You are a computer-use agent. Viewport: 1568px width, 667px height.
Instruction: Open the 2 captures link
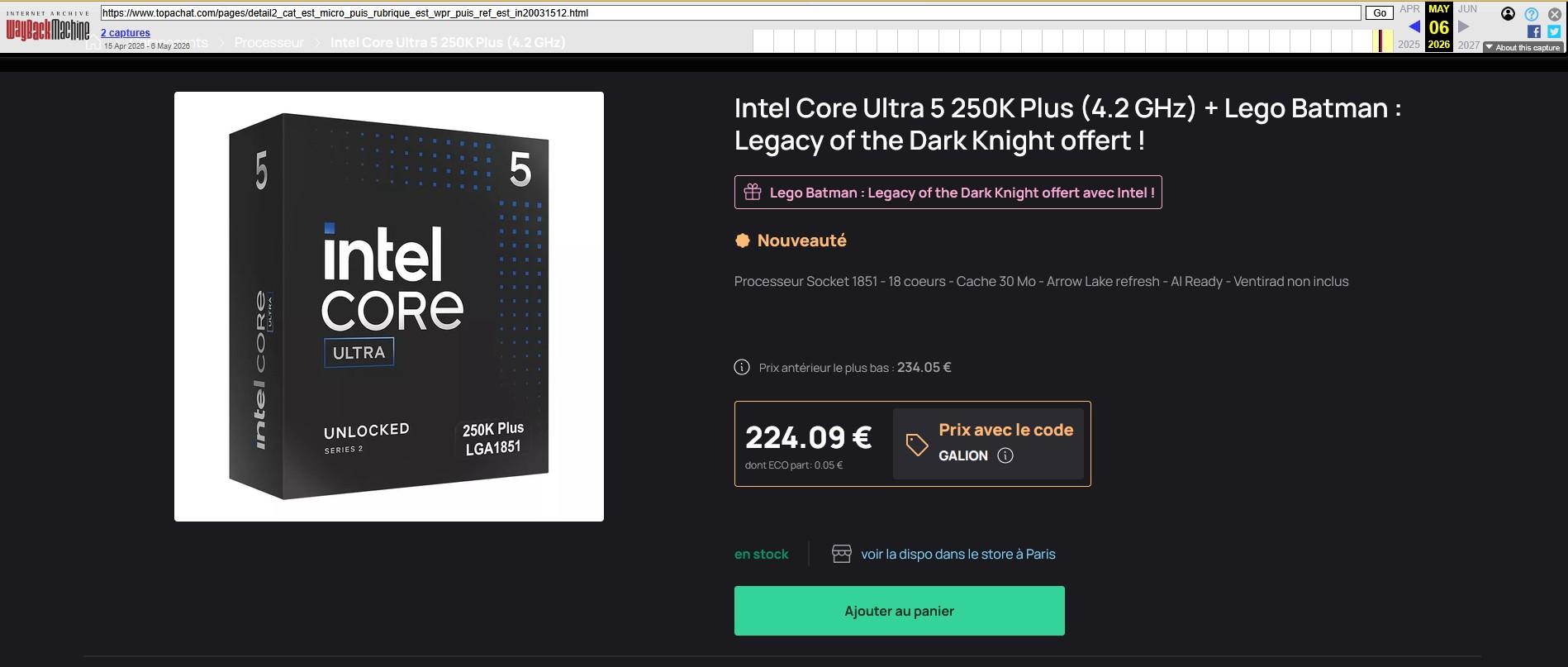point(126,33)
